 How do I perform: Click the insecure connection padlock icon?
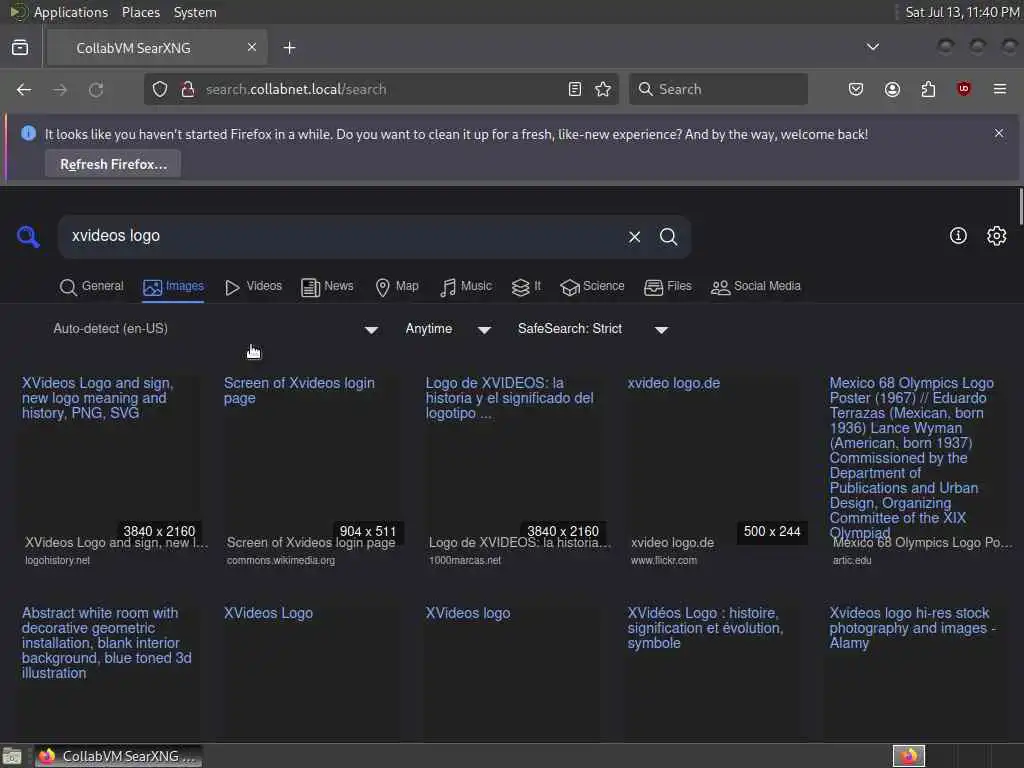(188, 89)
